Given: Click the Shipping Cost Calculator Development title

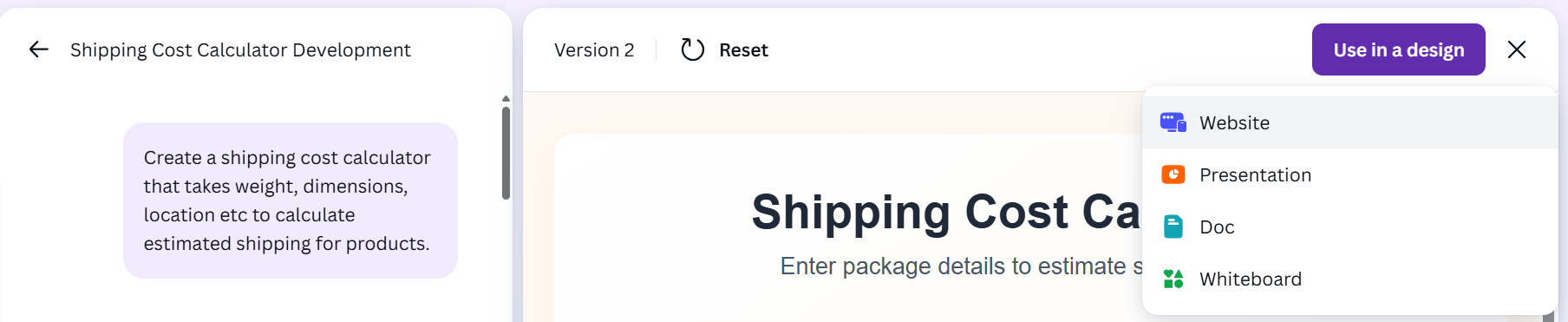Looking at the screenshot, I should point(240,50).
